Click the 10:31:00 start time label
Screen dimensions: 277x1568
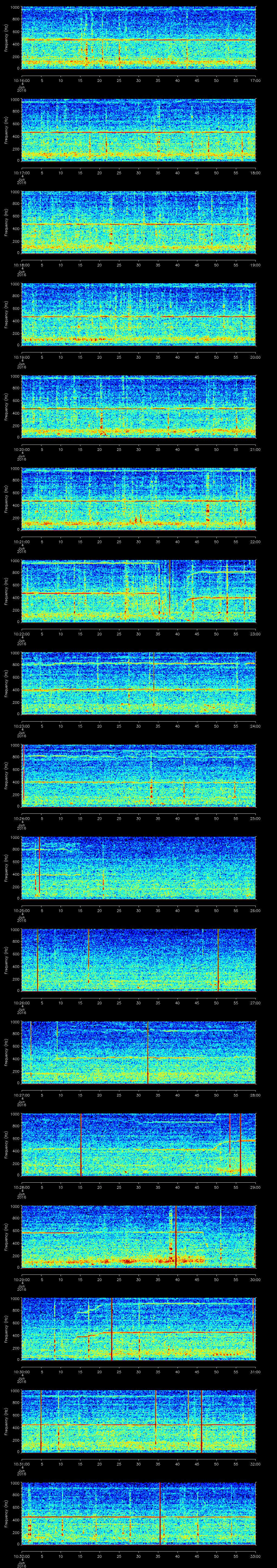pos(21,1464)
